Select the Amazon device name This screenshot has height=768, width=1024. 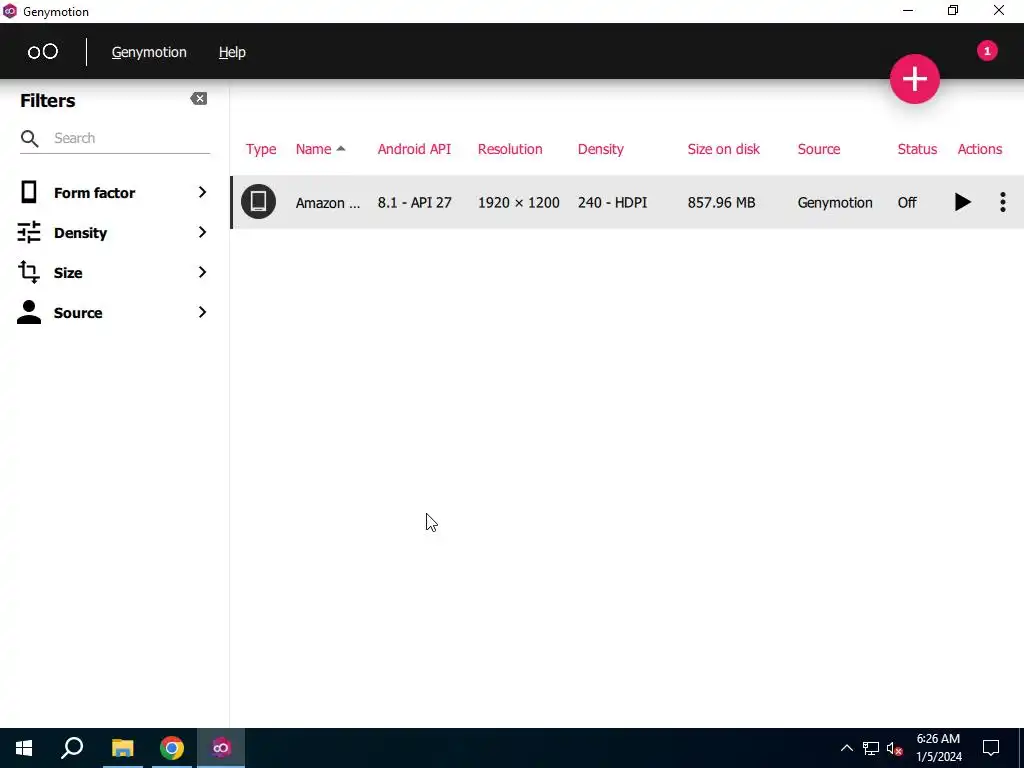click(x=327, y=202)
